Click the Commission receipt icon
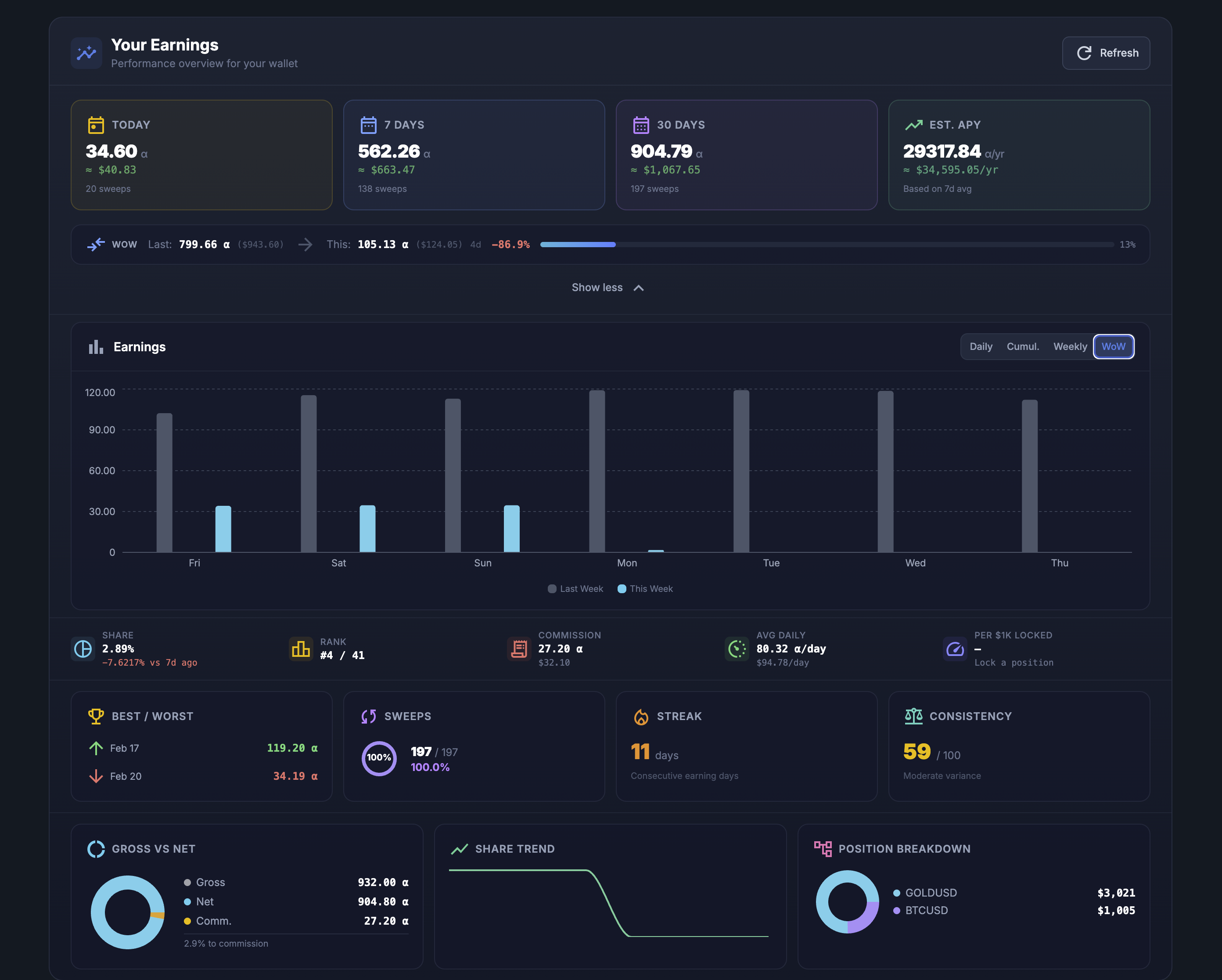 tap(519, 649)
